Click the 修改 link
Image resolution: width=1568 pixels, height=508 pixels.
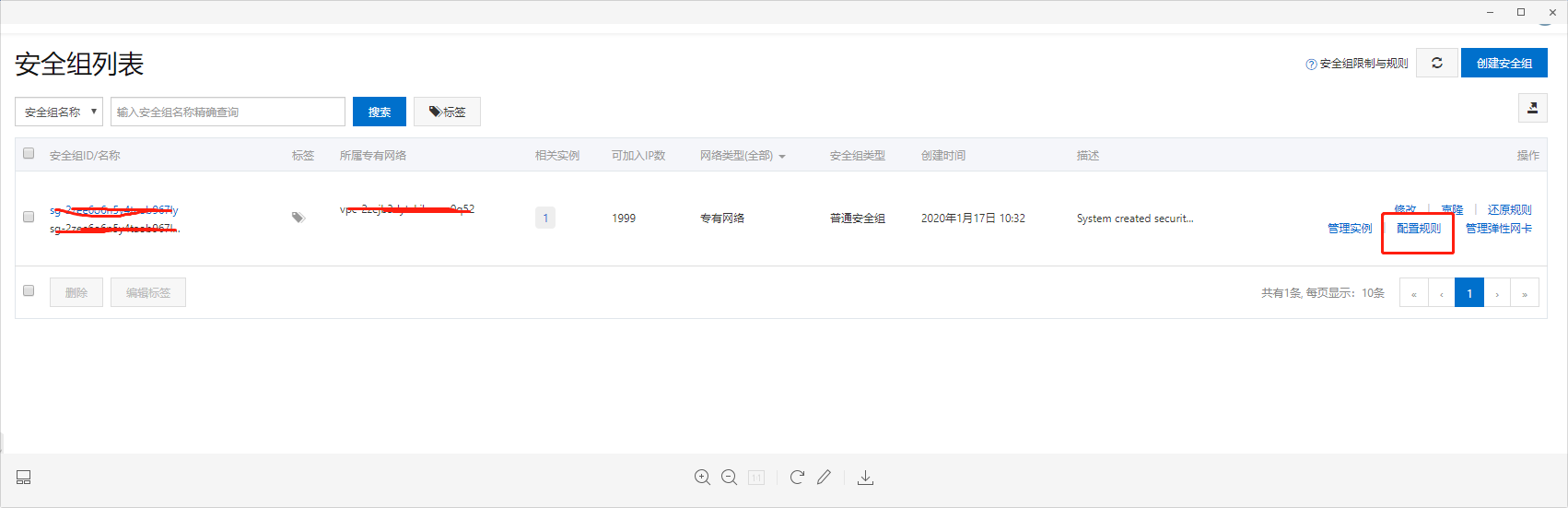click(x=1405, y=210)
